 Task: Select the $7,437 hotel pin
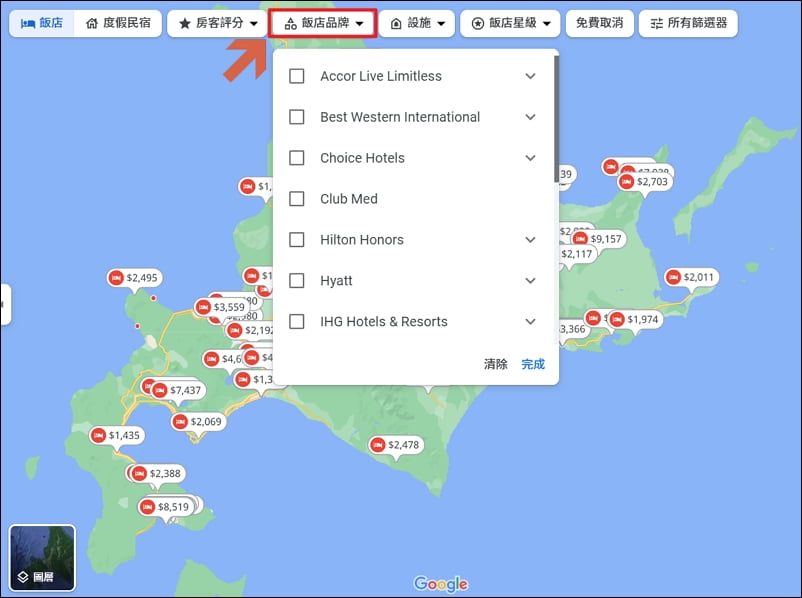pos(179,390)
